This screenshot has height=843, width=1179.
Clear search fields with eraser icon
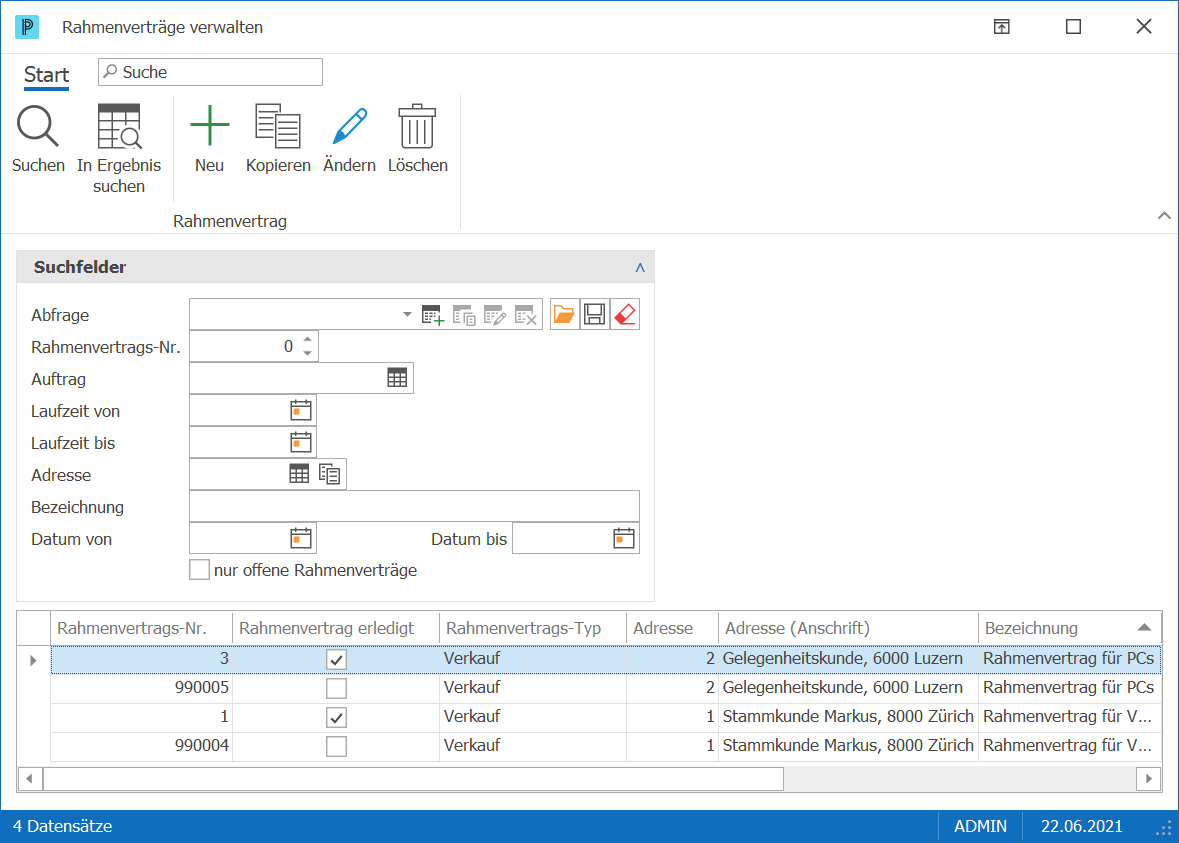[625, 314]
